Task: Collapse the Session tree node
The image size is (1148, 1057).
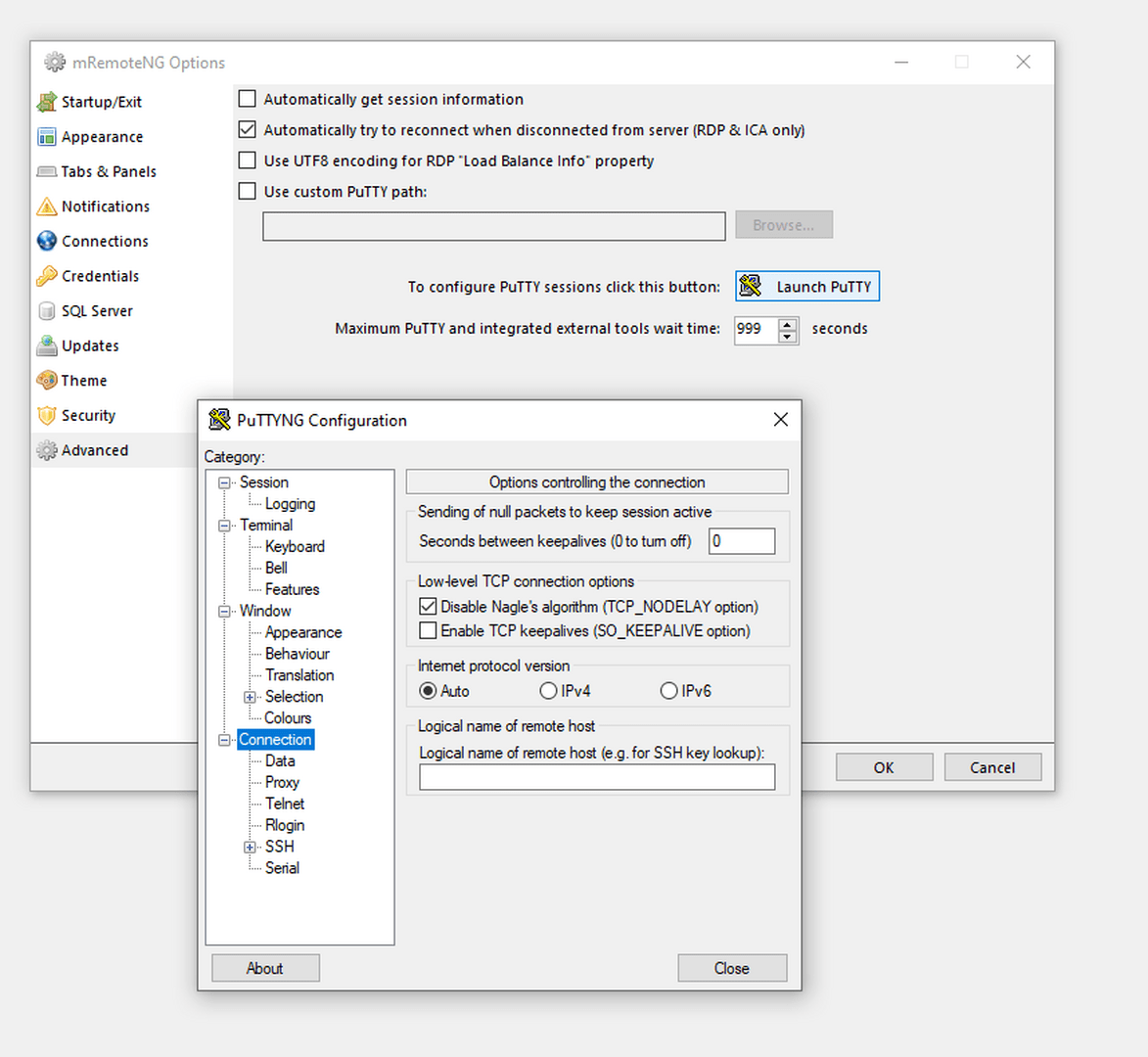Action: pos(224,483)
